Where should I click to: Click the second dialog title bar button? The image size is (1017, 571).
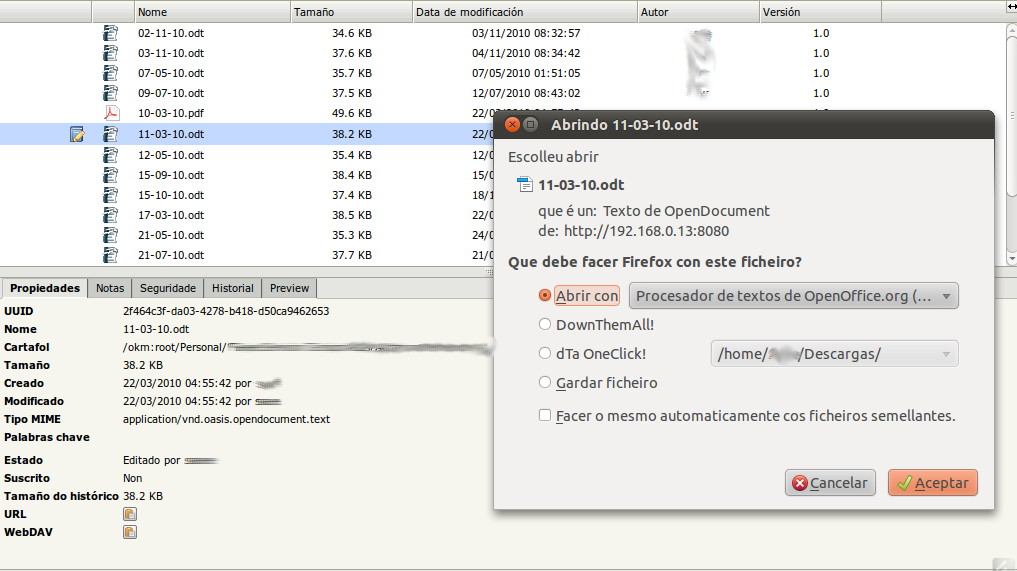(x=531, y=125)
